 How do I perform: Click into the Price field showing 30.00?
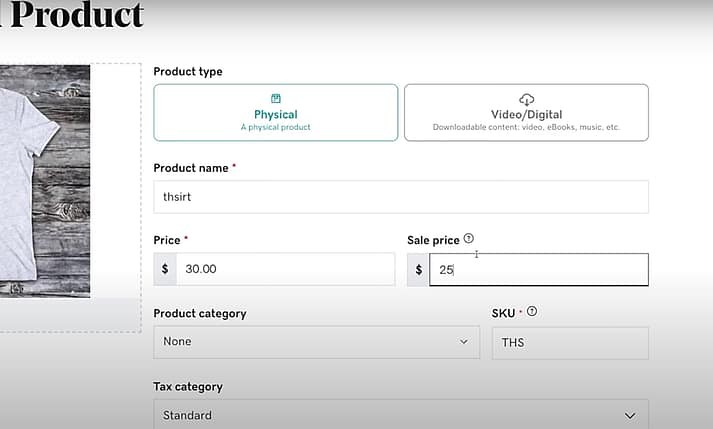[x=285, y=269]
